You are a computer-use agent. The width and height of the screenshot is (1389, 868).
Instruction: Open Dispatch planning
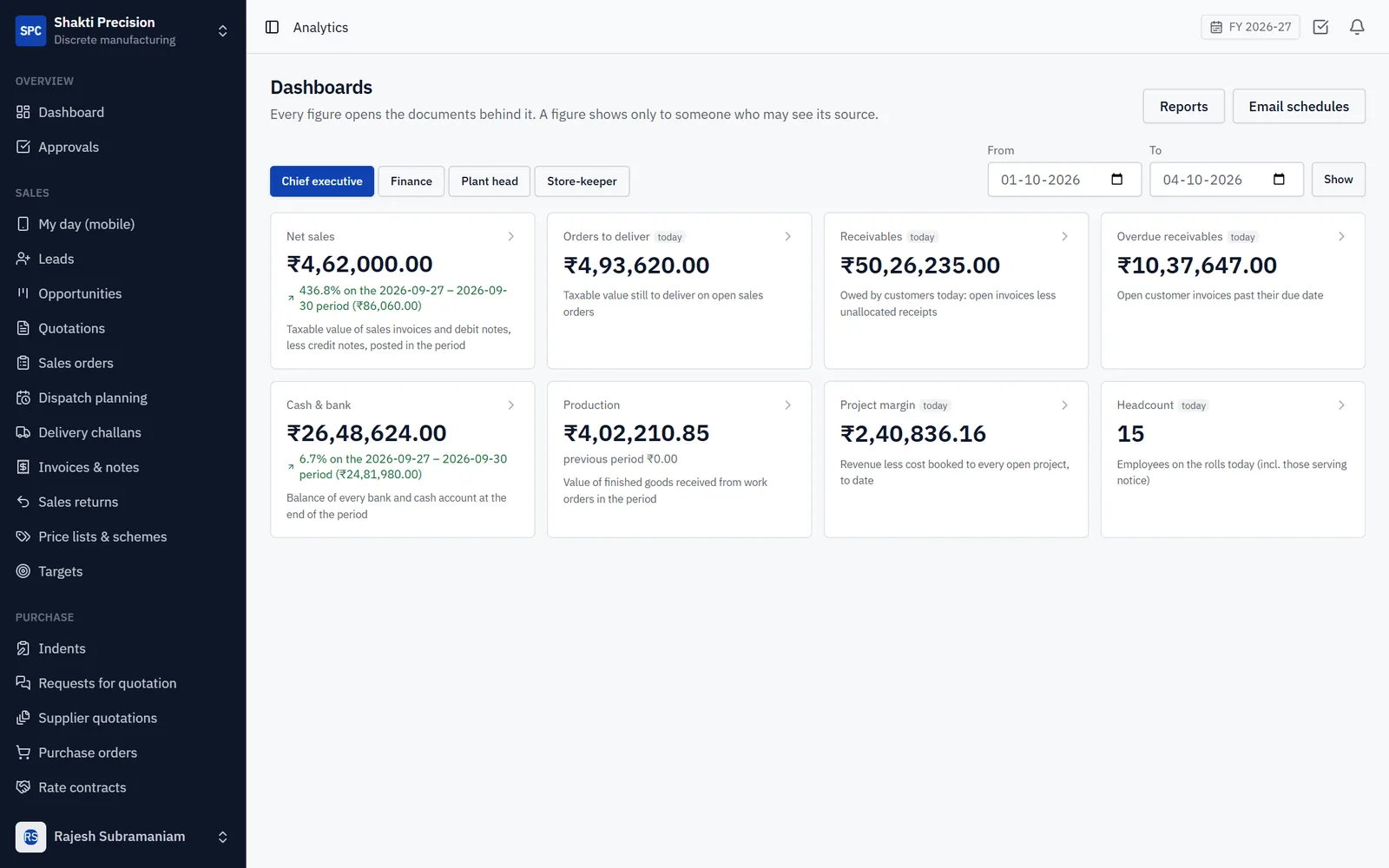[x=122, y=398]
